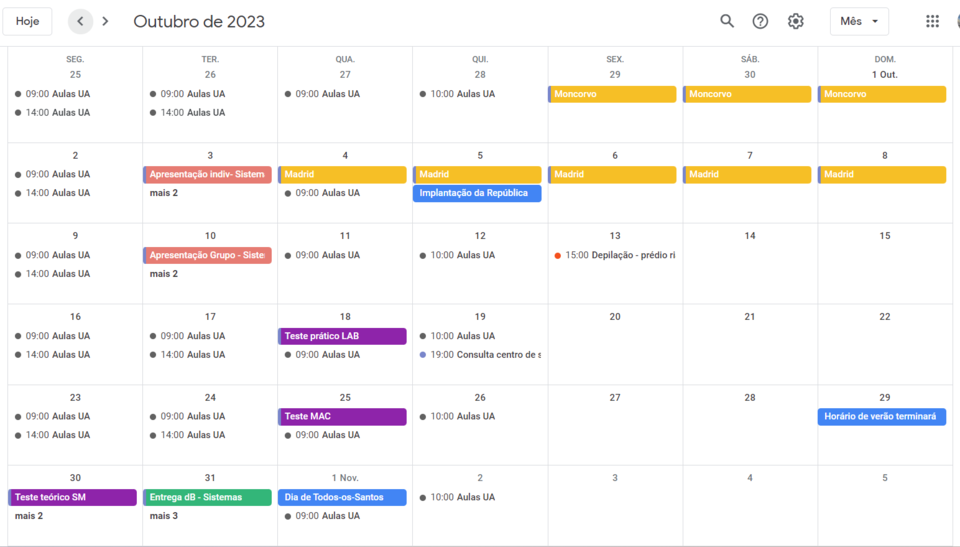Go to previous month arrow
This screenshot has height=547, width=960.
click(81, 21)
